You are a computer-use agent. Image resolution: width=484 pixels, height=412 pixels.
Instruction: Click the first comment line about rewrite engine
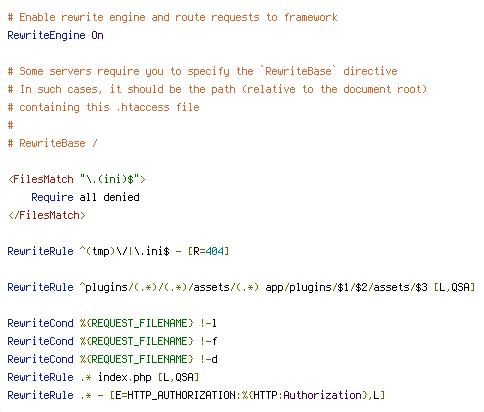[173, 17]
